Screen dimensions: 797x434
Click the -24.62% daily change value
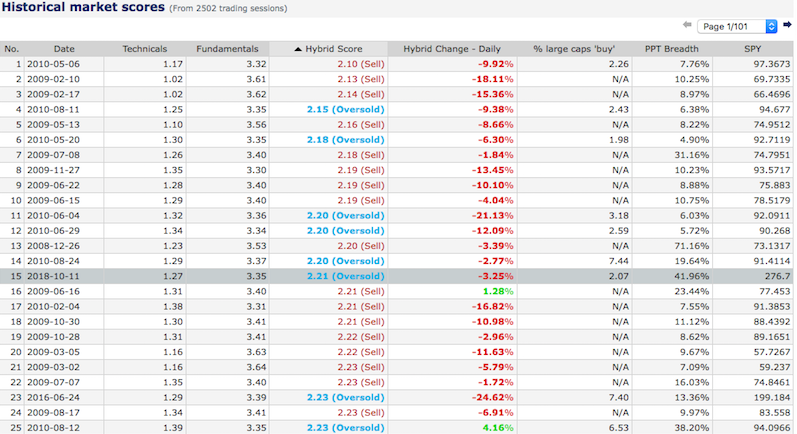tap(493, 397)
